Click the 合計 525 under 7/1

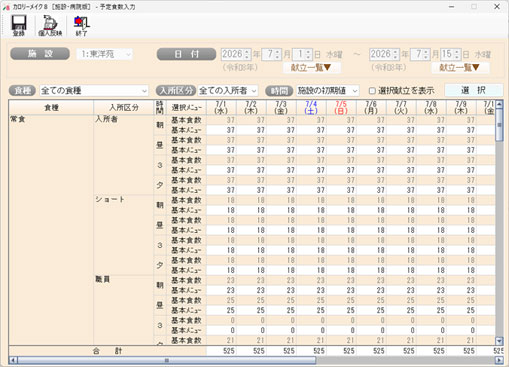pyautogui.click(x=221, y=351)
